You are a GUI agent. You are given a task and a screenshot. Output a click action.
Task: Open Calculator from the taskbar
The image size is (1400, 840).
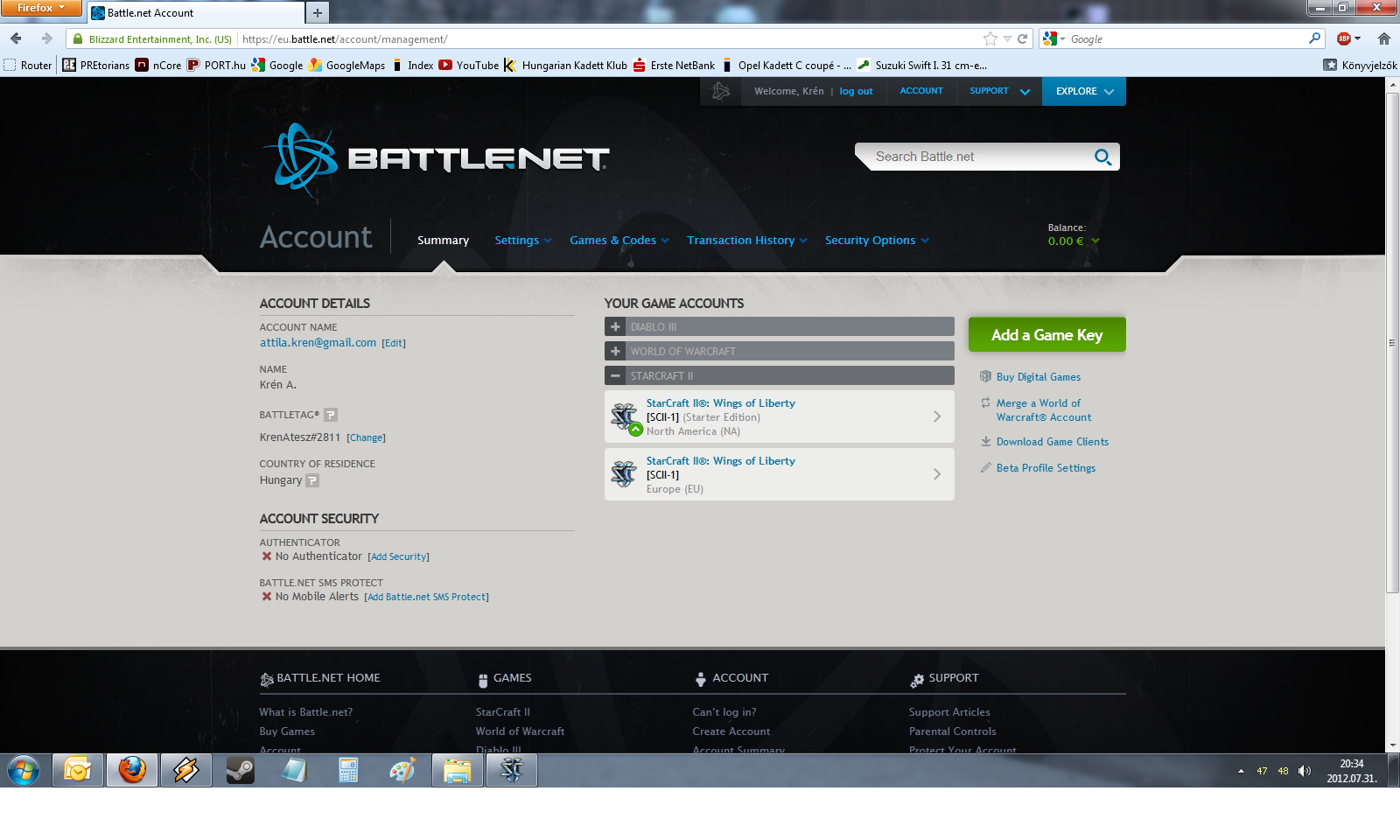pos(348,770)
